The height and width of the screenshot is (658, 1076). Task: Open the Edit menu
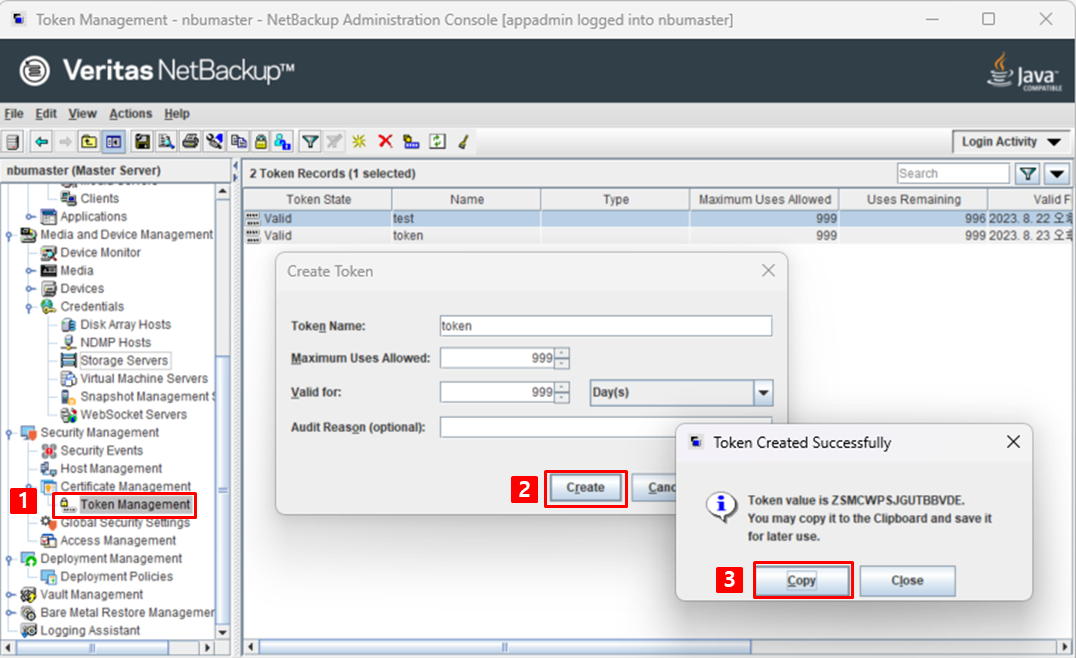pyautogui.click(x=46, y=114)
